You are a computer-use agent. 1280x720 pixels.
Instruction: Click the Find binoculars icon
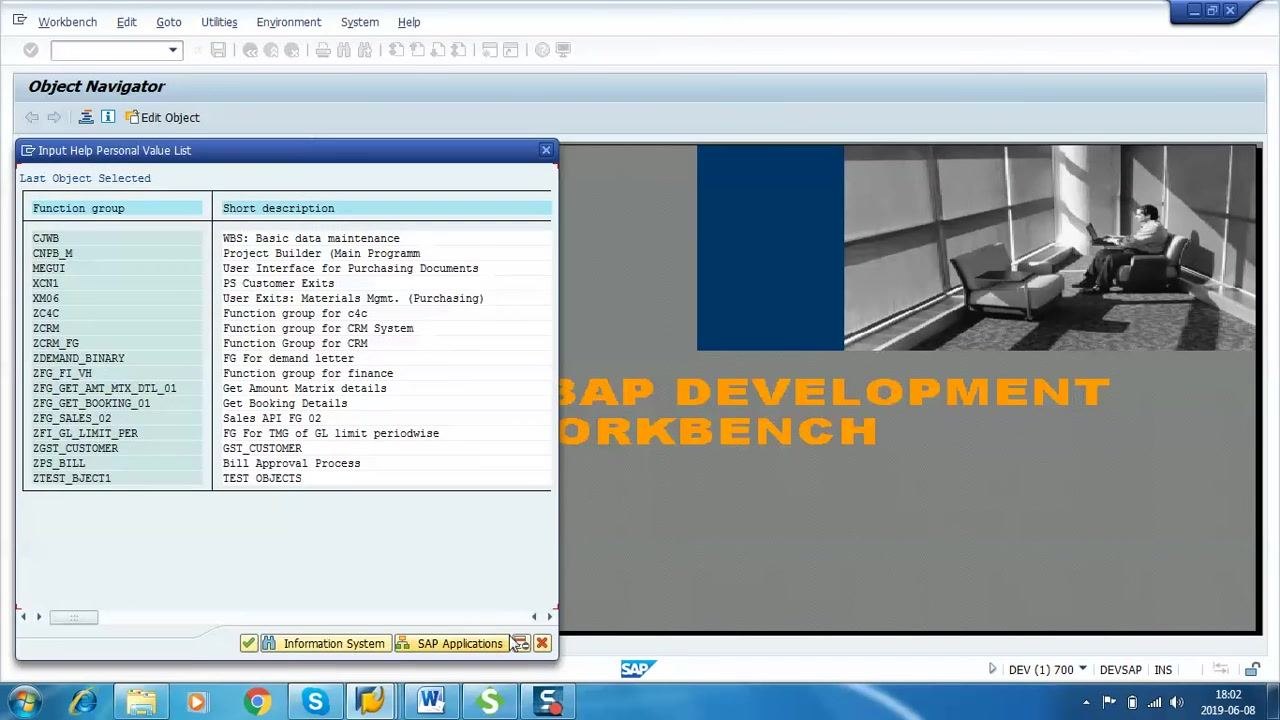pyautogui.click(x=344, y=50)
